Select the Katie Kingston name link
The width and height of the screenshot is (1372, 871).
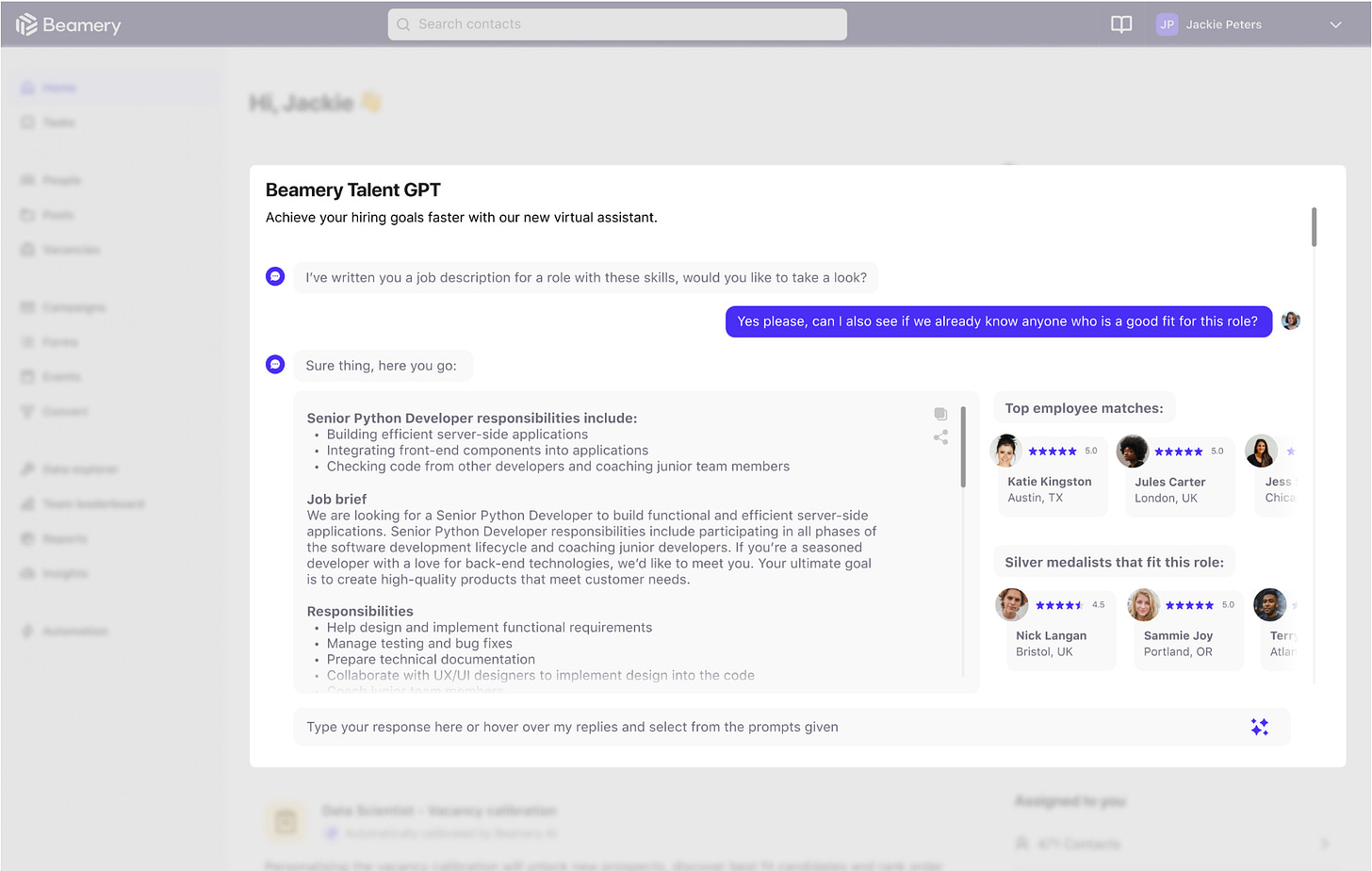[x=1050, y=482]
